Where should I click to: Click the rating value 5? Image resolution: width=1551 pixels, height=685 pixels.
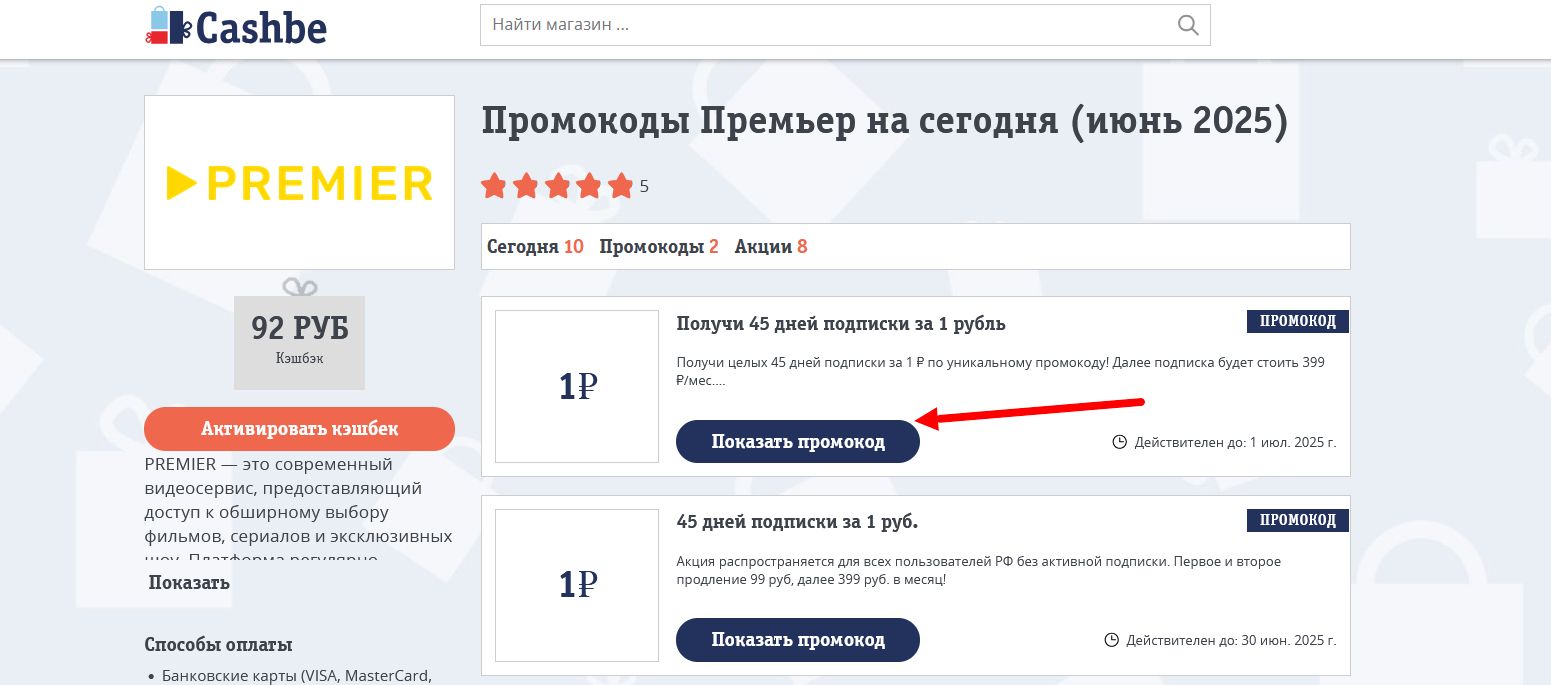(644, 186)
